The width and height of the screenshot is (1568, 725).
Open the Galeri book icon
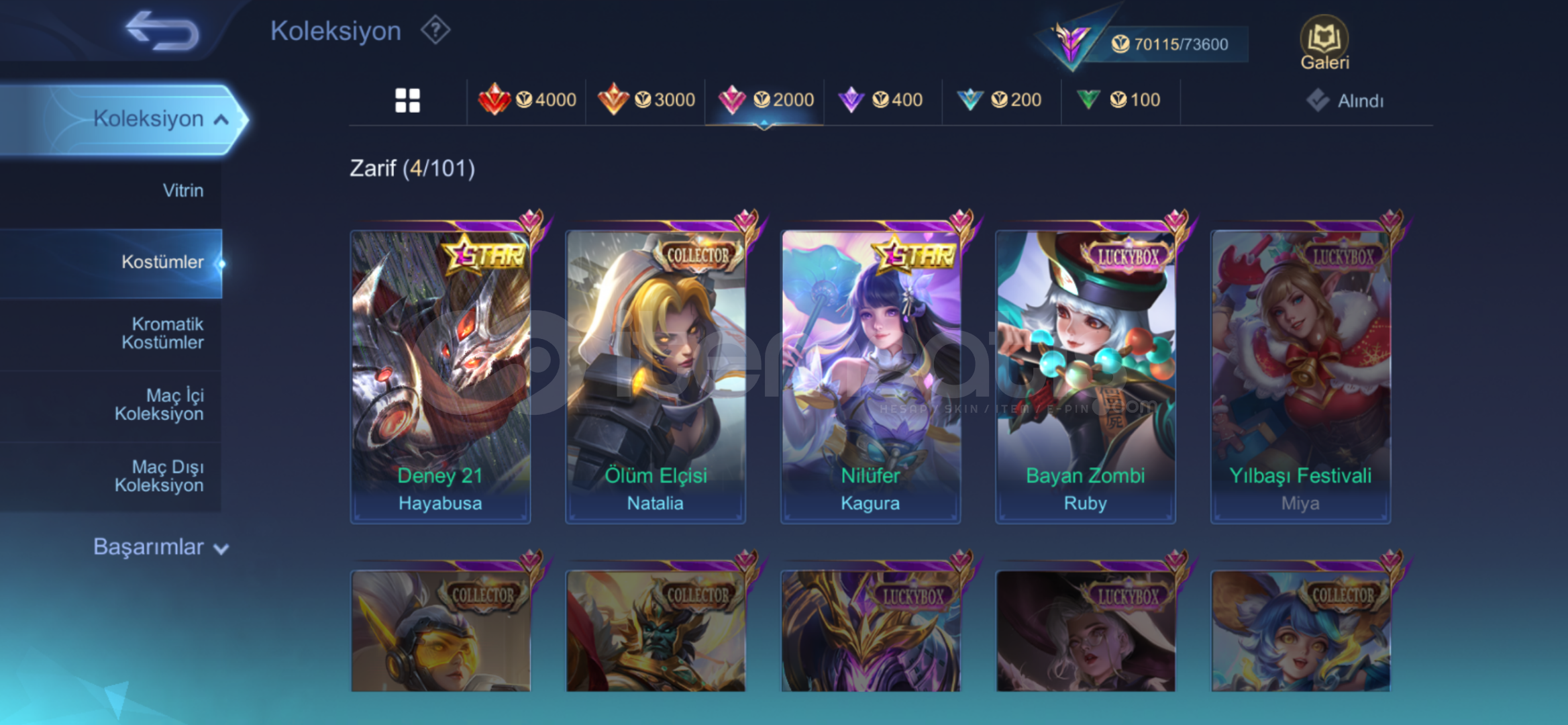[x=1324, y=42]
